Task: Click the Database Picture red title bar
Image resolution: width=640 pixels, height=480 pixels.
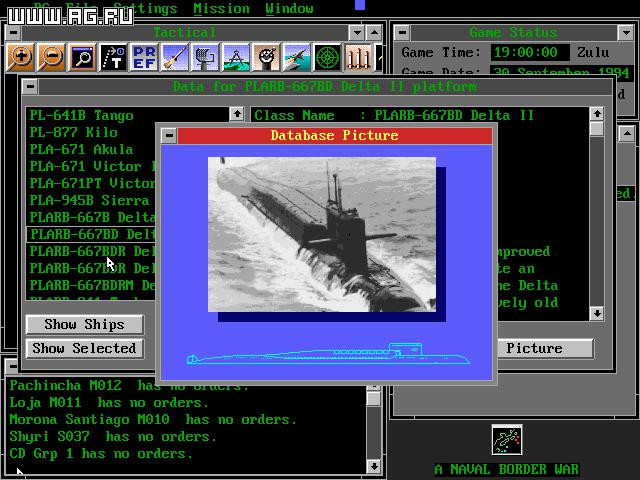Action: [335, 136]
